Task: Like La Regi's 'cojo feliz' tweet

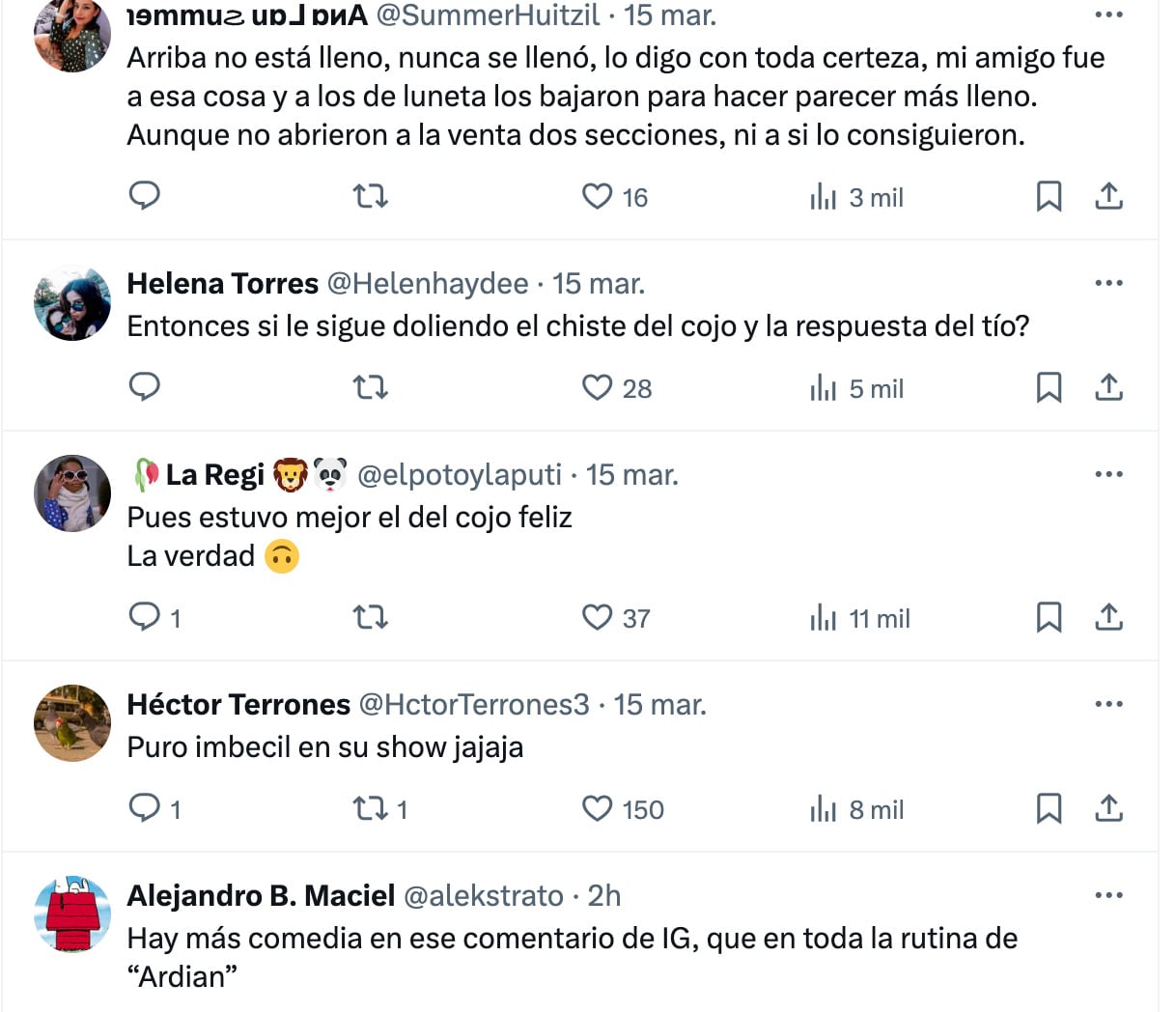Action: point(598,617)
